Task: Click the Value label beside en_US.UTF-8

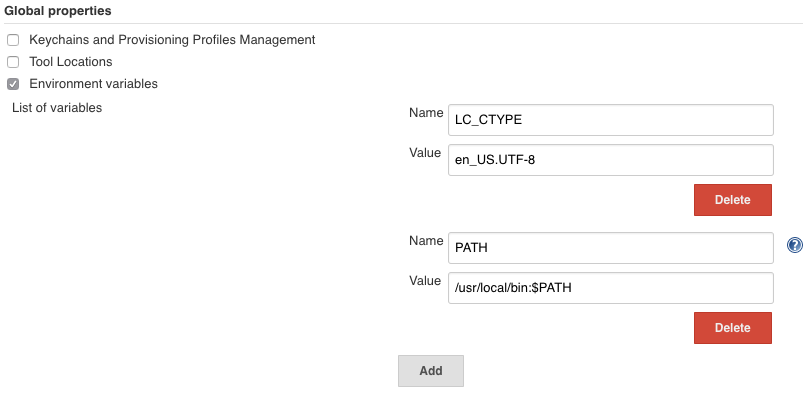Action: [425, 153]
